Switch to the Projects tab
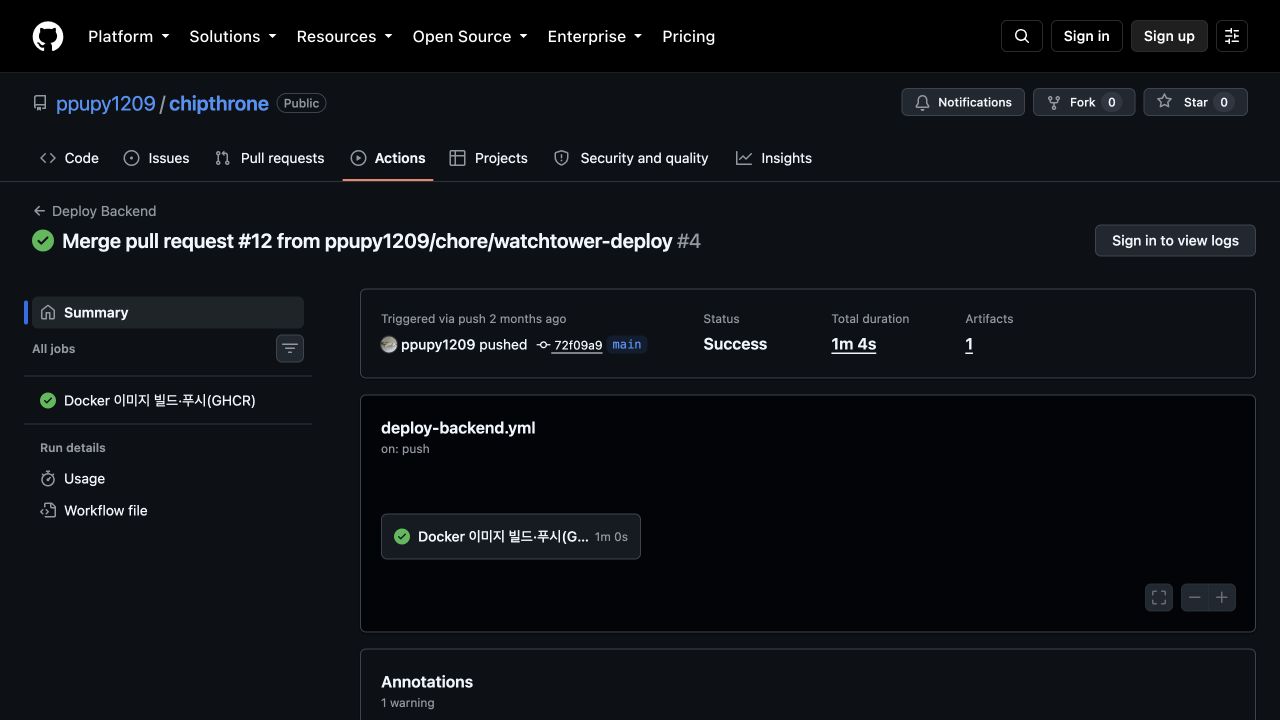This screenshot has height=720, width=1280. point(489,158)
